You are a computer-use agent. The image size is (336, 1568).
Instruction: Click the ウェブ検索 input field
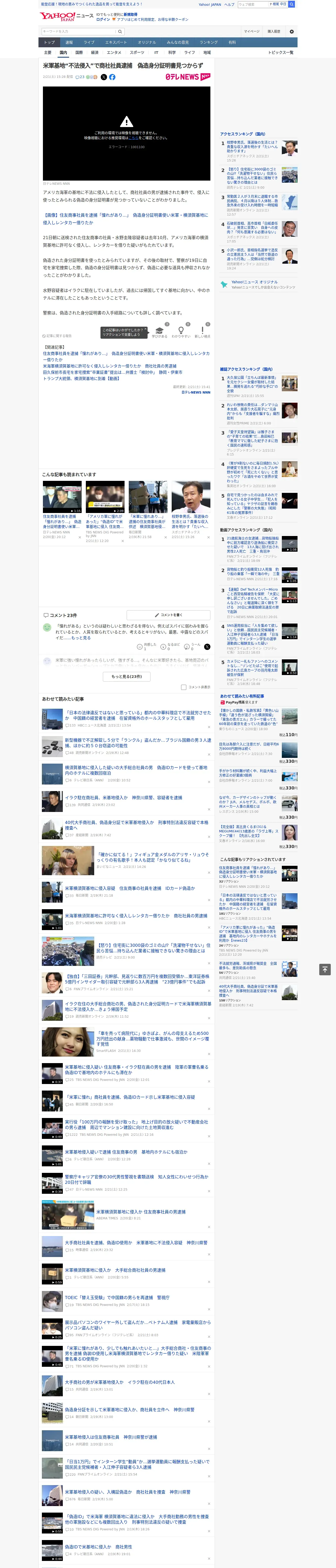tap(253, 4)
